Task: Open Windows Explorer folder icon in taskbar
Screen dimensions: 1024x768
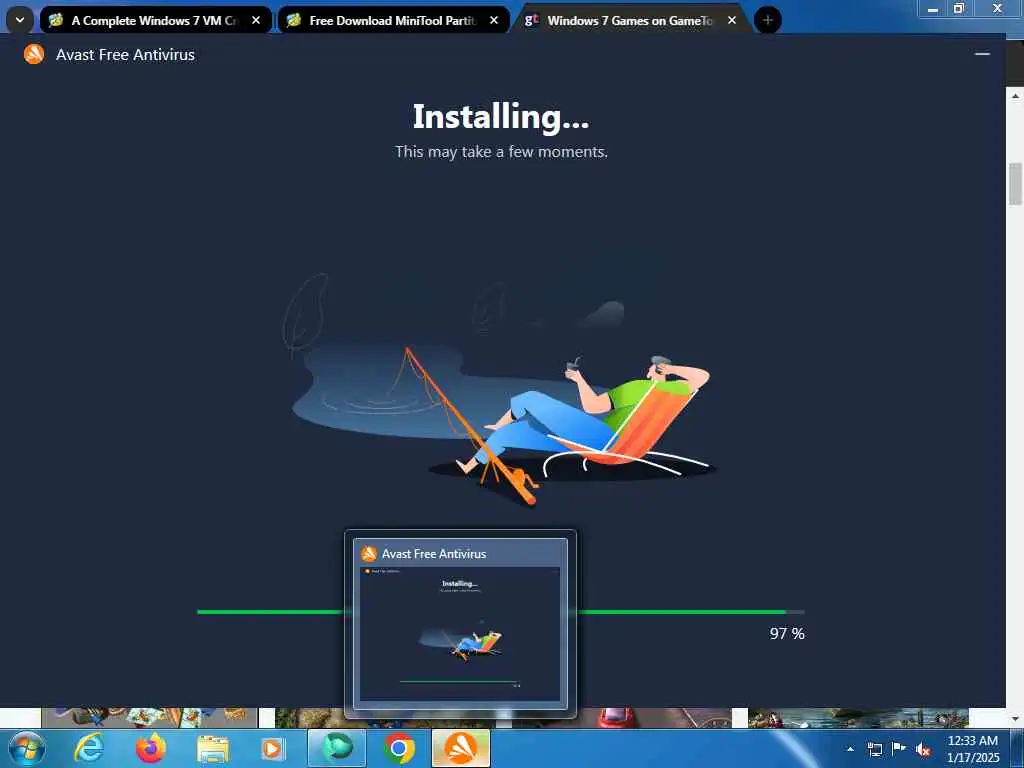Action: (x=213, y=749)
